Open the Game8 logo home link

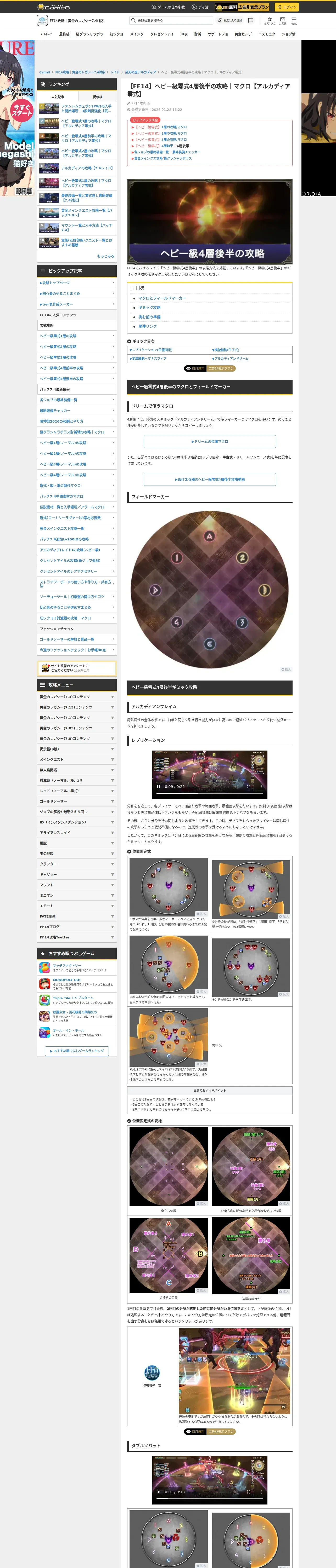pyautogui.click(x=54, y=7)
